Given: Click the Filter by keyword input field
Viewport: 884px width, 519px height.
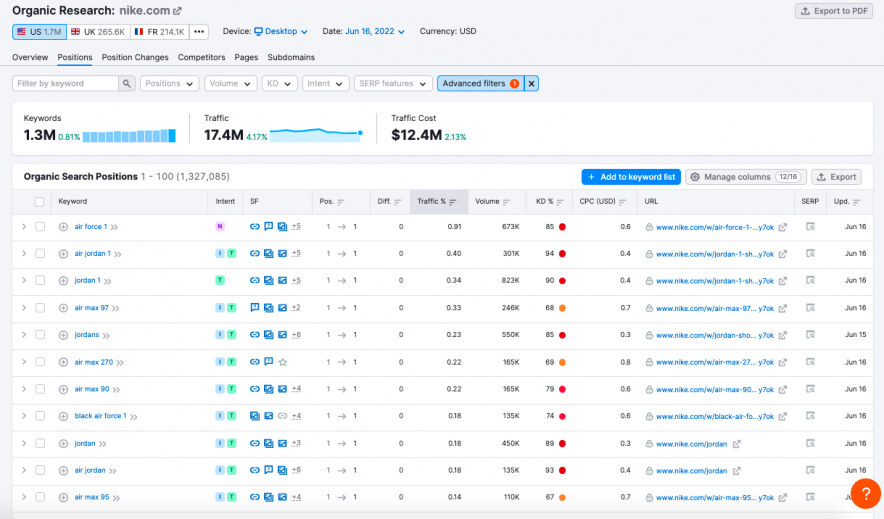Looking at the screenshot, I should pos(66,84).
